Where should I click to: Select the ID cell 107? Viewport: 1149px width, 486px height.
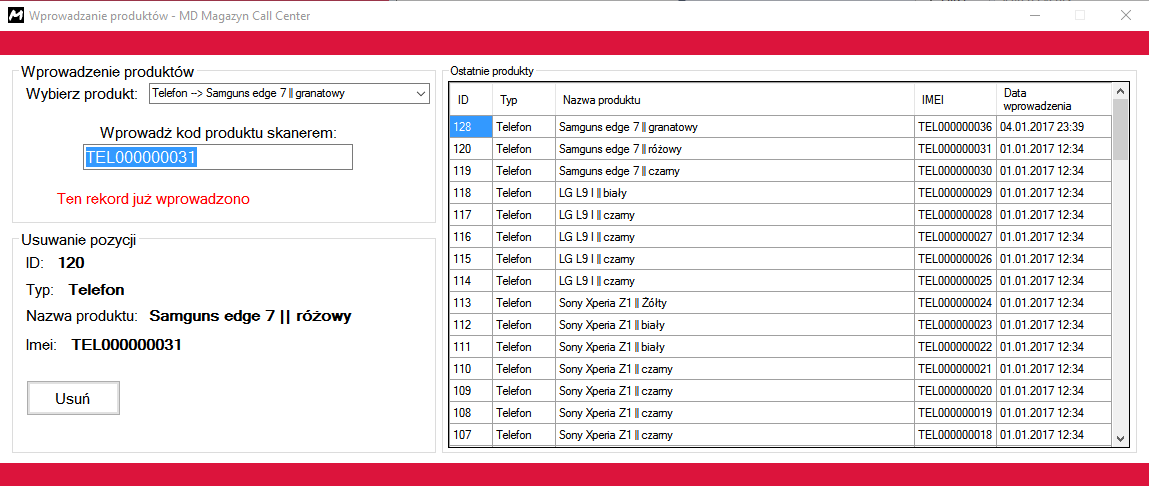point(470,435)
